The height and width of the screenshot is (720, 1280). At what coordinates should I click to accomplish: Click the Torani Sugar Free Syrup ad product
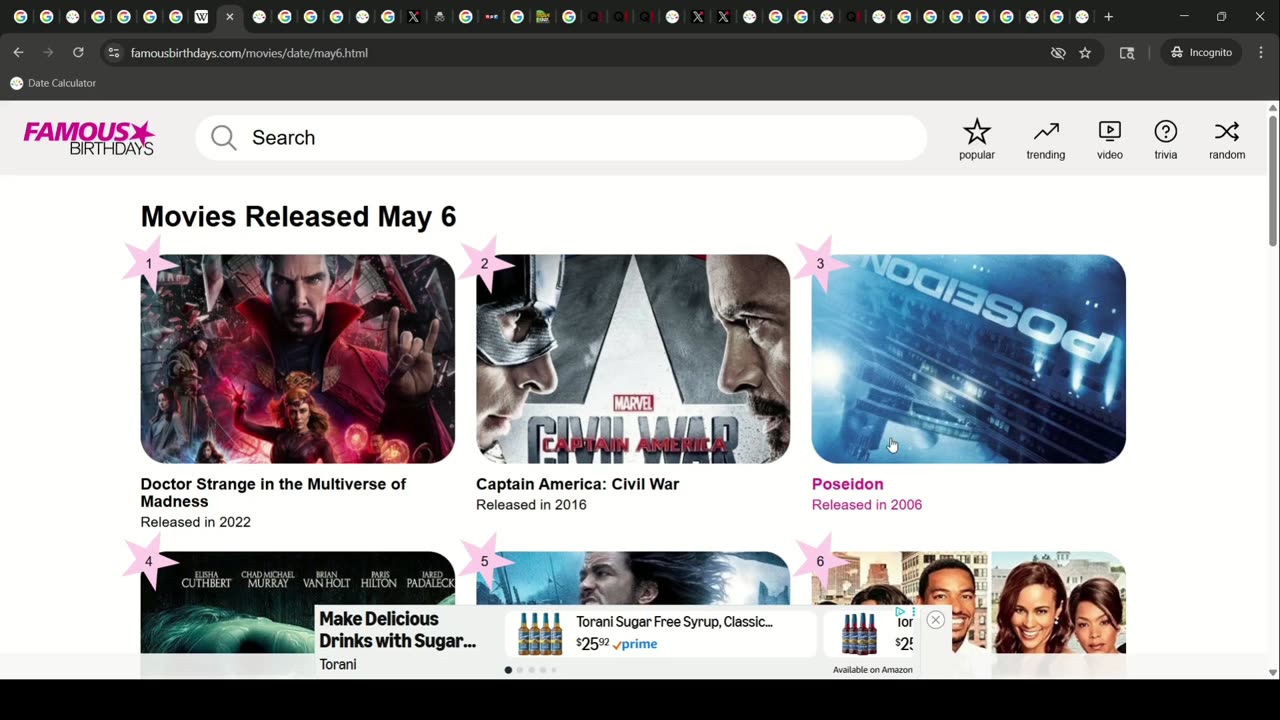(x=661, y=633)
